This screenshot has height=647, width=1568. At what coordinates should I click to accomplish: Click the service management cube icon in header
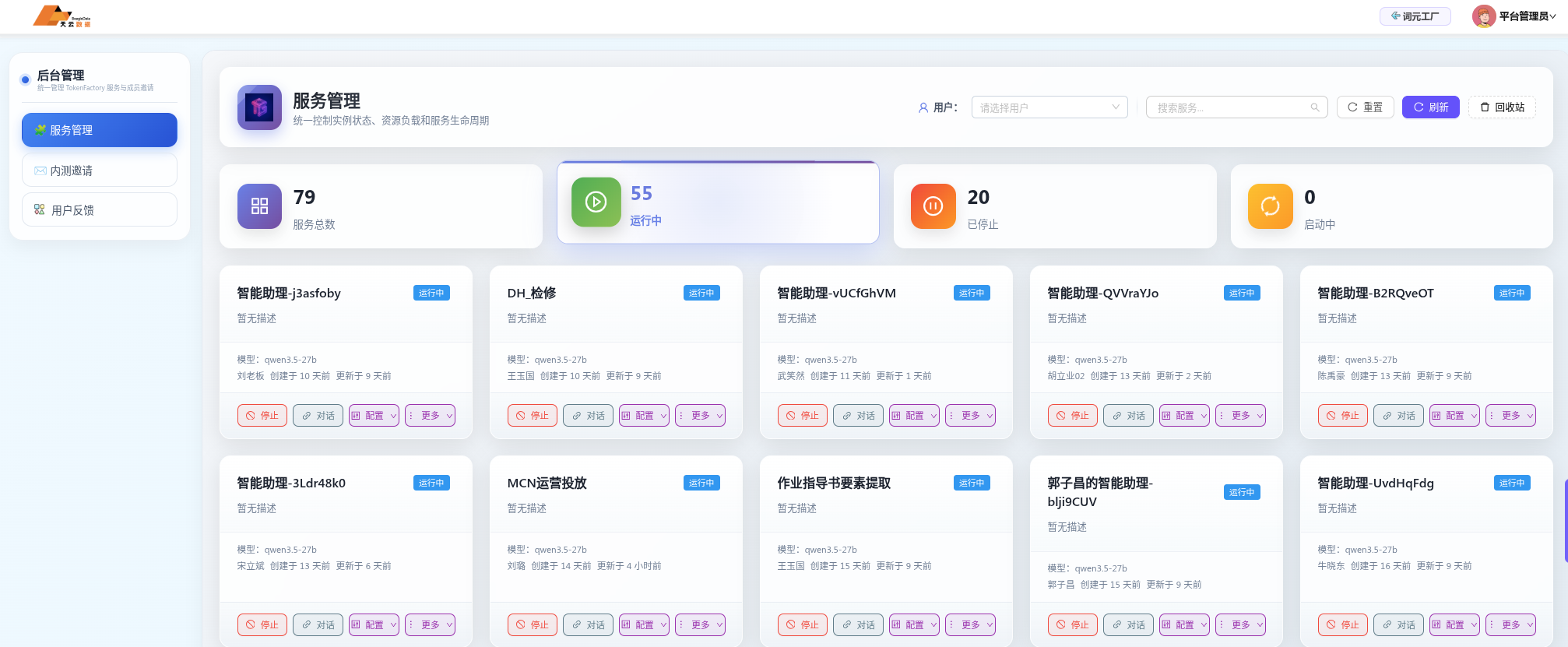pyautogui.click(x=259, y=107)
